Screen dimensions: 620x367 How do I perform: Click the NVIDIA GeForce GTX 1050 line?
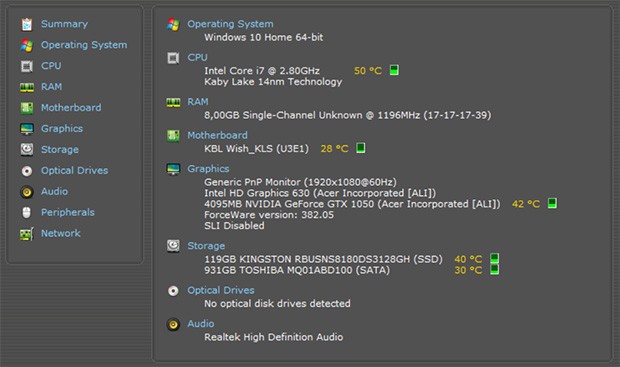click(352, 204)
